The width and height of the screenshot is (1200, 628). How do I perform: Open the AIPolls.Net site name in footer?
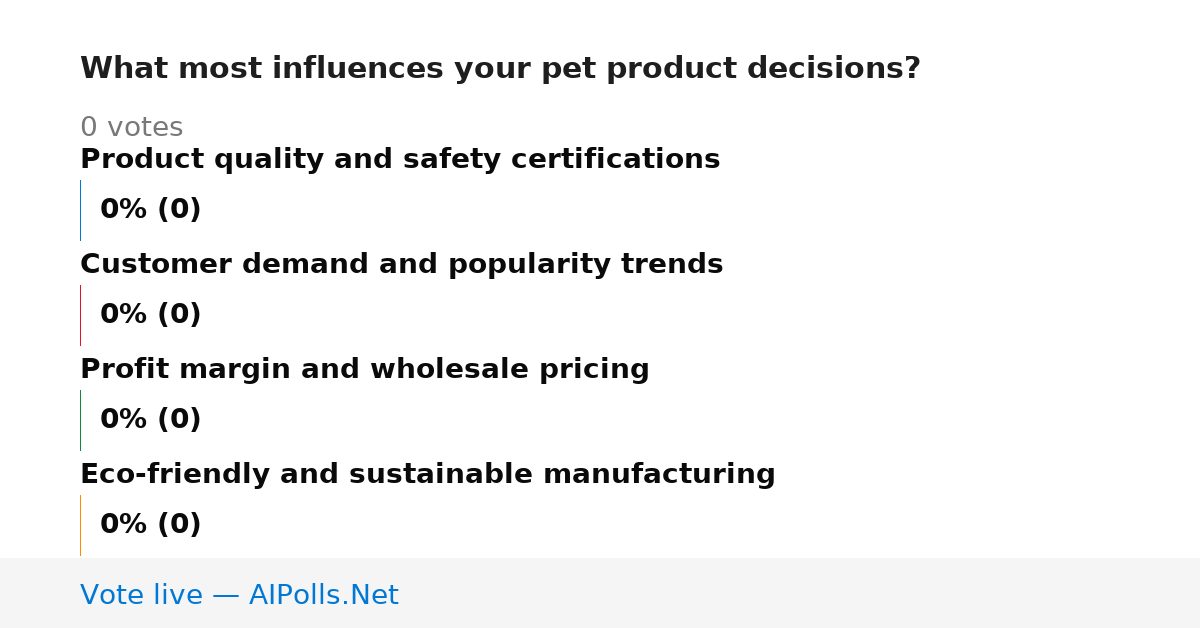[x=324, y=596]
